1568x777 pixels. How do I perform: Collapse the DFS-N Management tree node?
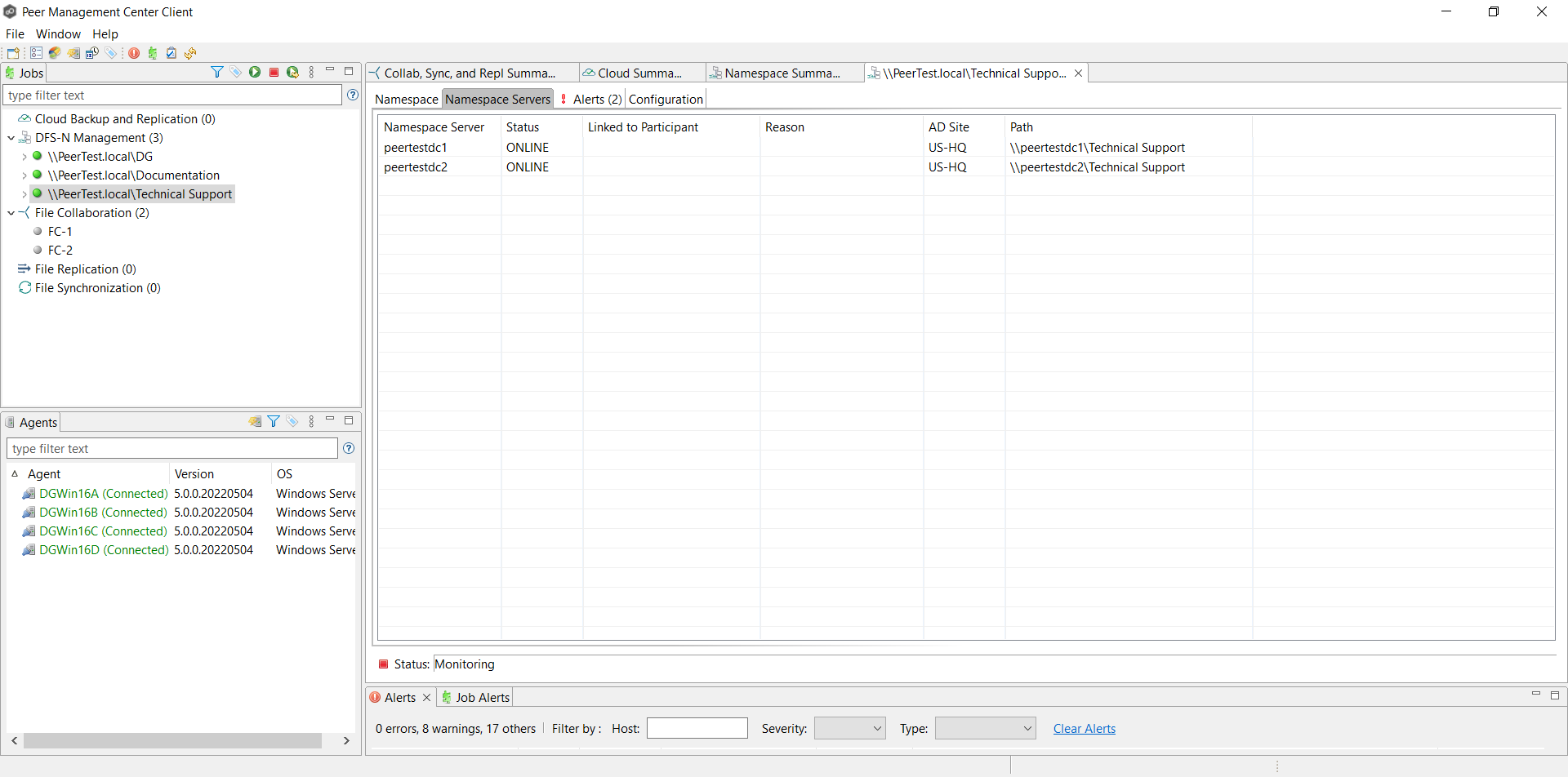point(11,138)
